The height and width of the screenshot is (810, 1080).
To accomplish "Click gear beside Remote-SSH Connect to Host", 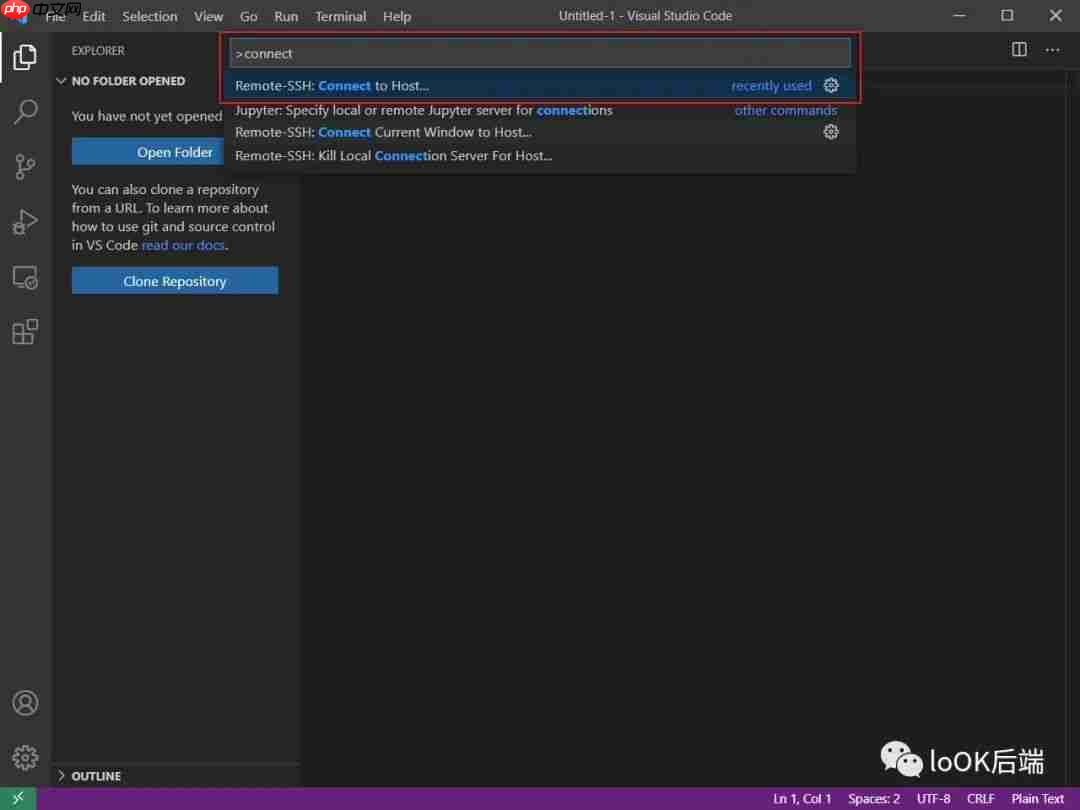I will [x=831, y=85].
